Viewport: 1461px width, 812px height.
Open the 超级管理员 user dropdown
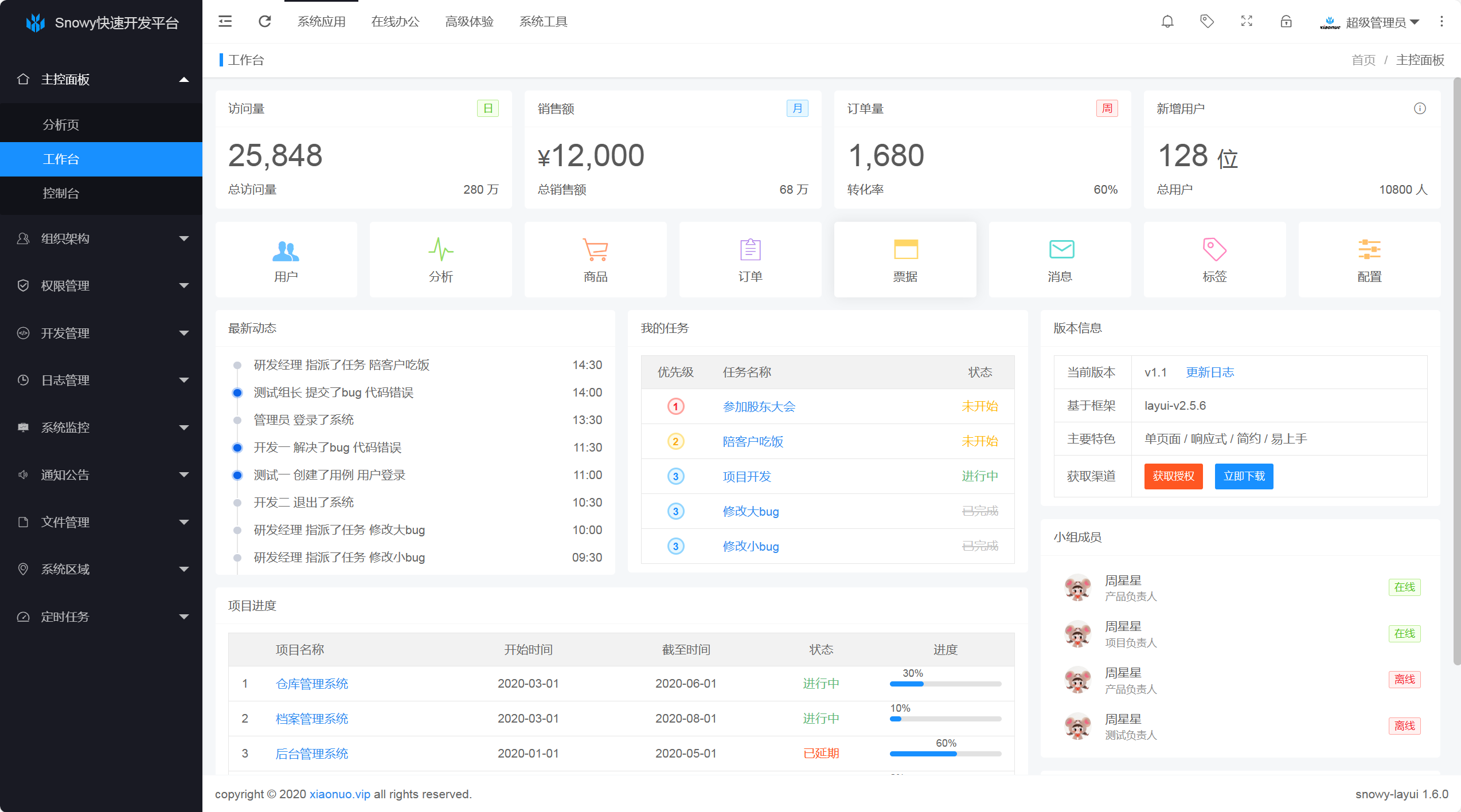1376,22
